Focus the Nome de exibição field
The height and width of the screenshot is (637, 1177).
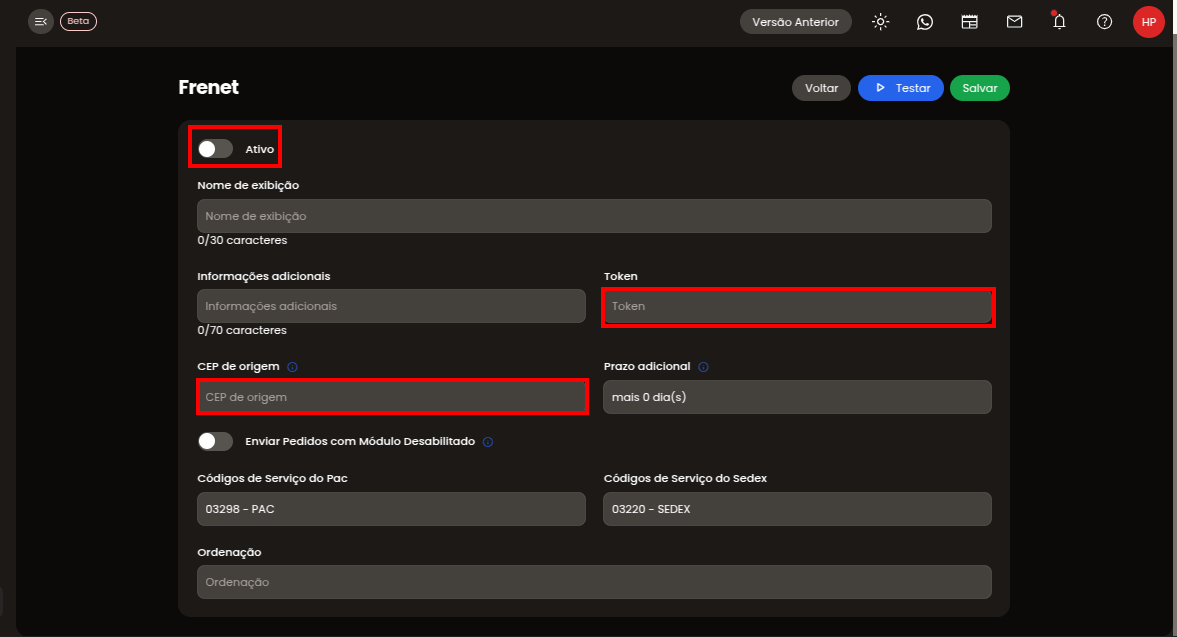click(x=594, y=216)
